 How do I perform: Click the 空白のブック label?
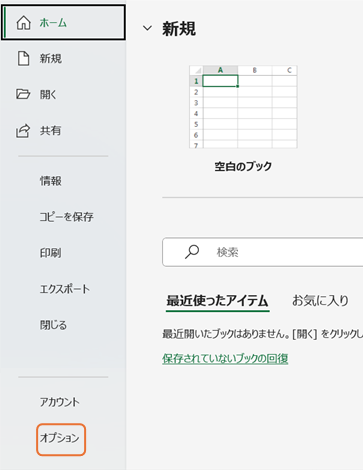[243, 166]
